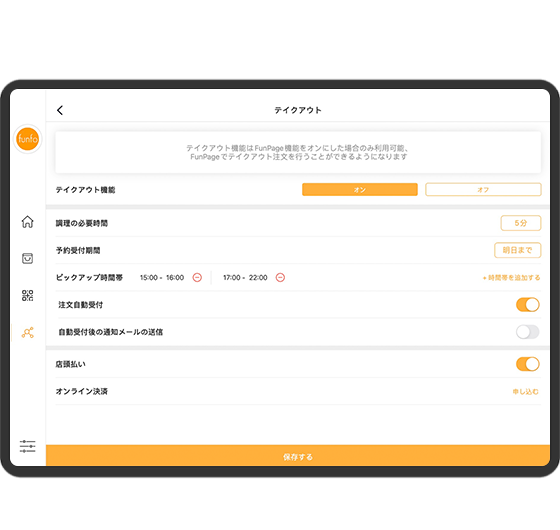
Task: Click the funfo logo icon
Action: 28,139
